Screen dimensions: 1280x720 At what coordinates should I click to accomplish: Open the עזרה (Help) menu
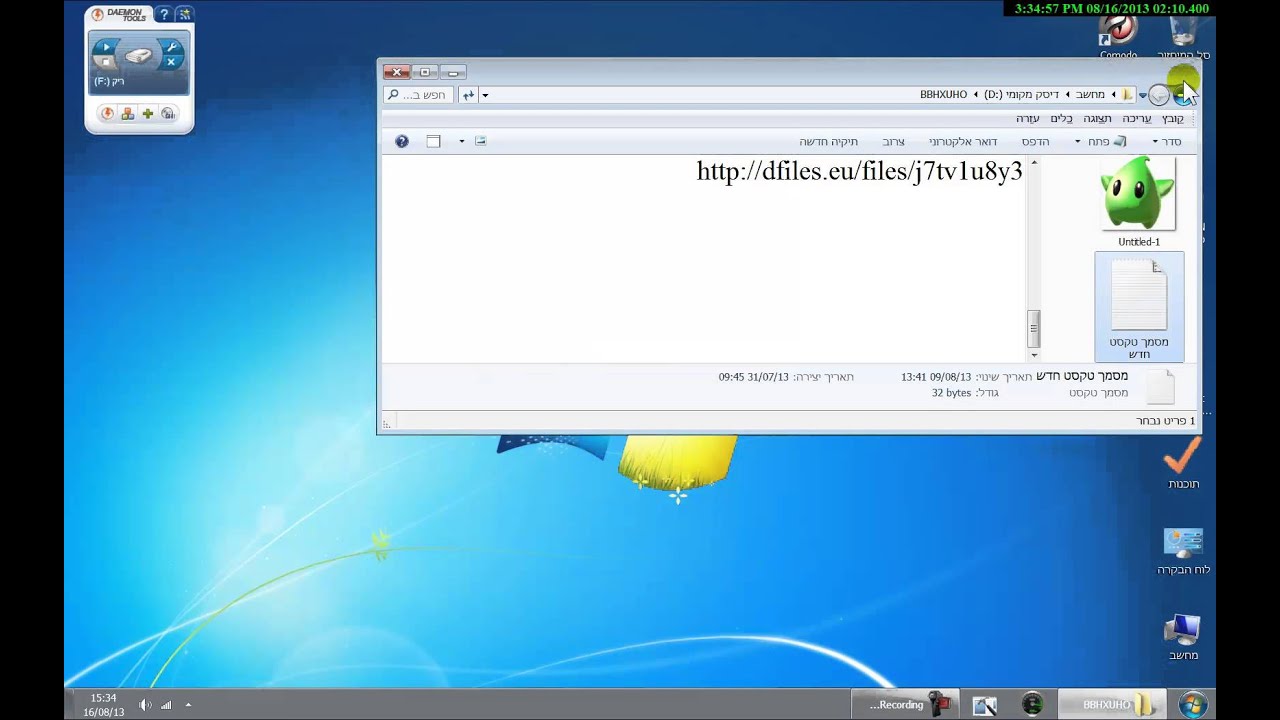pyautogui.click(x=1028, y=118)
